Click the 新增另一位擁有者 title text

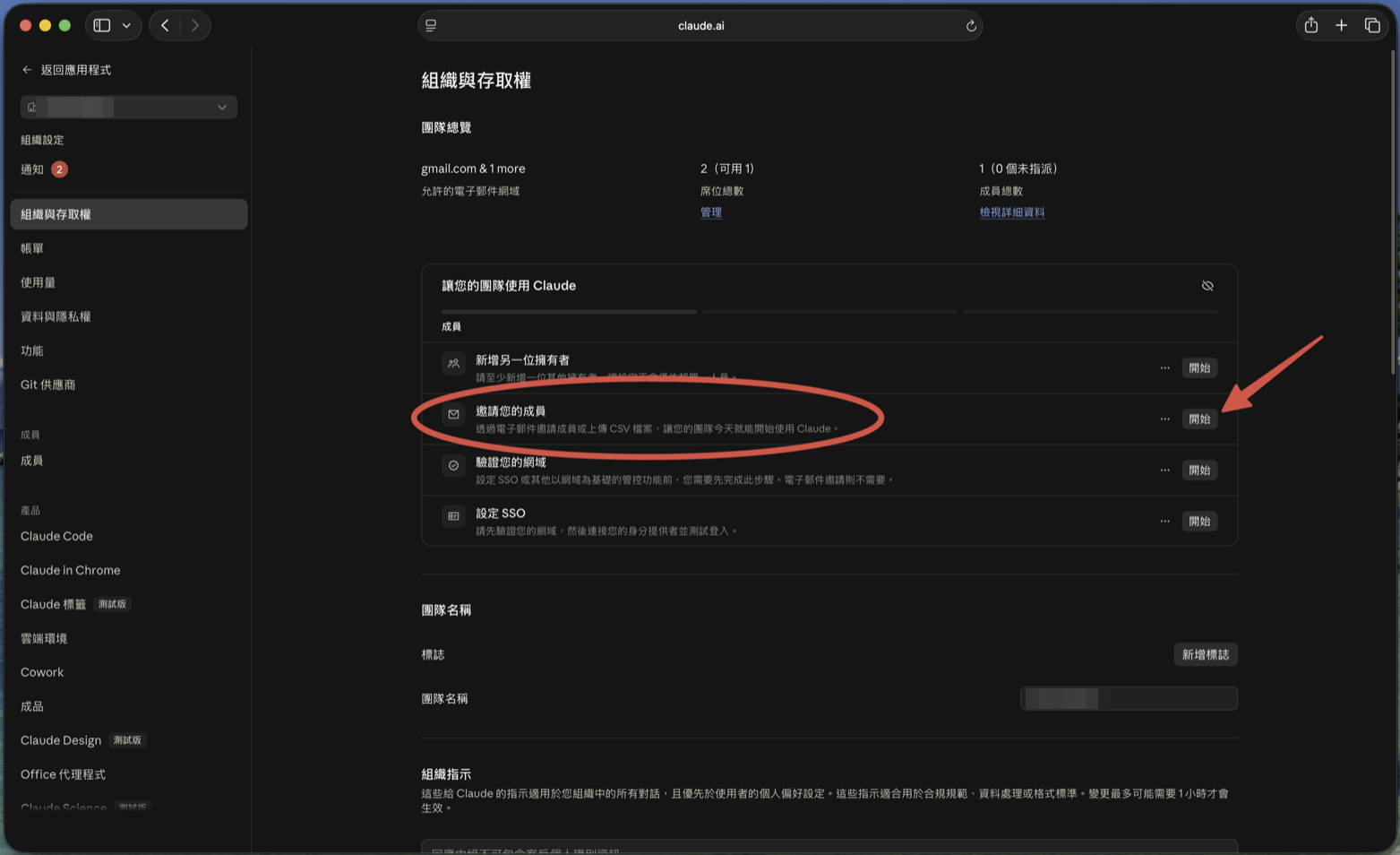coord(522,360)
